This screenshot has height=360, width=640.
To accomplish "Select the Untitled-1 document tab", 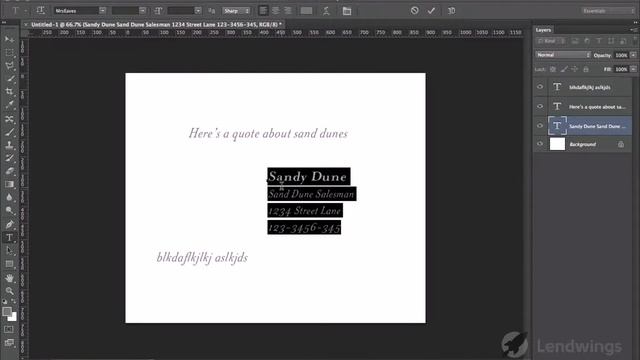I will pos(156,24).
